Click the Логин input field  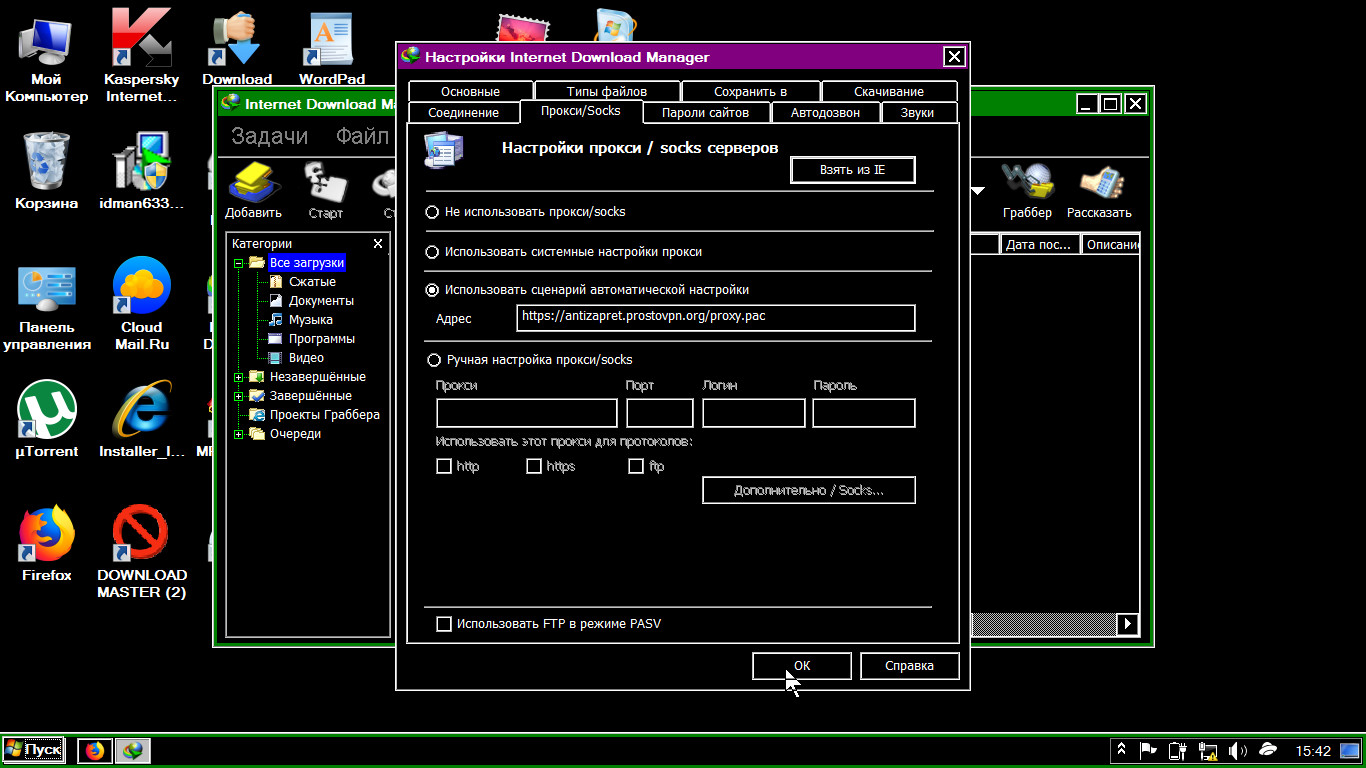(x=754, y=413)
